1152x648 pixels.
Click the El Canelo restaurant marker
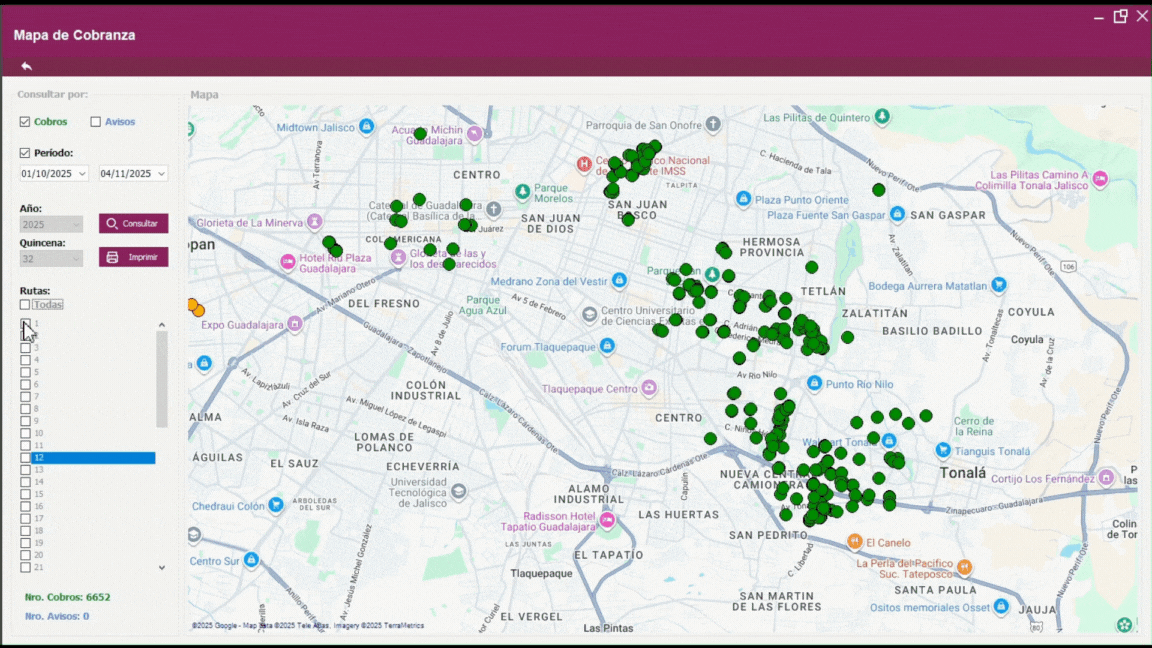pos(854,542)
